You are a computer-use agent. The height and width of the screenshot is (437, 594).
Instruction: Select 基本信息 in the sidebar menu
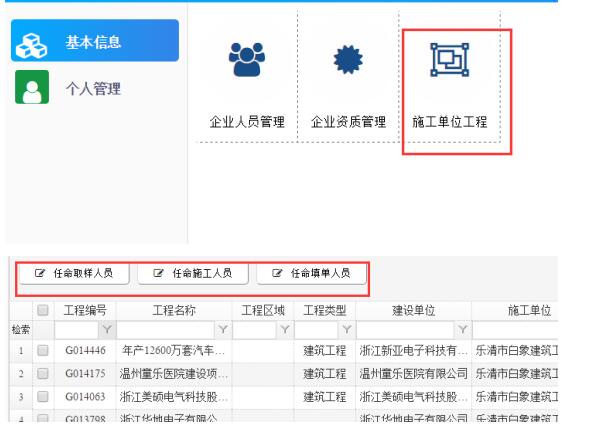95,41
